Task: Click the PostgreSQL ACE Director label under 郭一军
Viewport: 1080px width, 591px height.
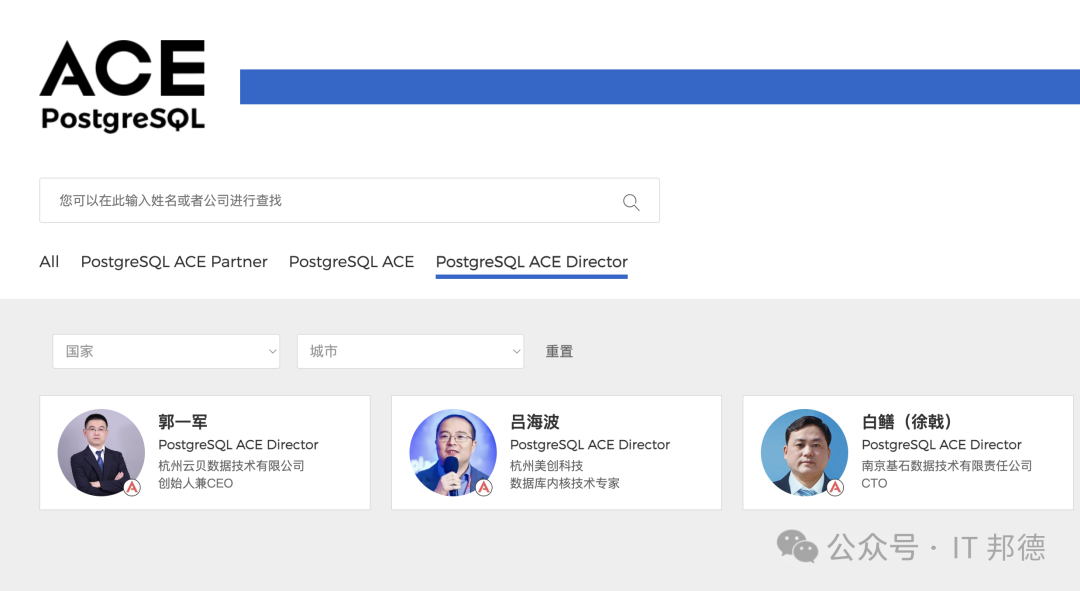Action: (238, 445)
